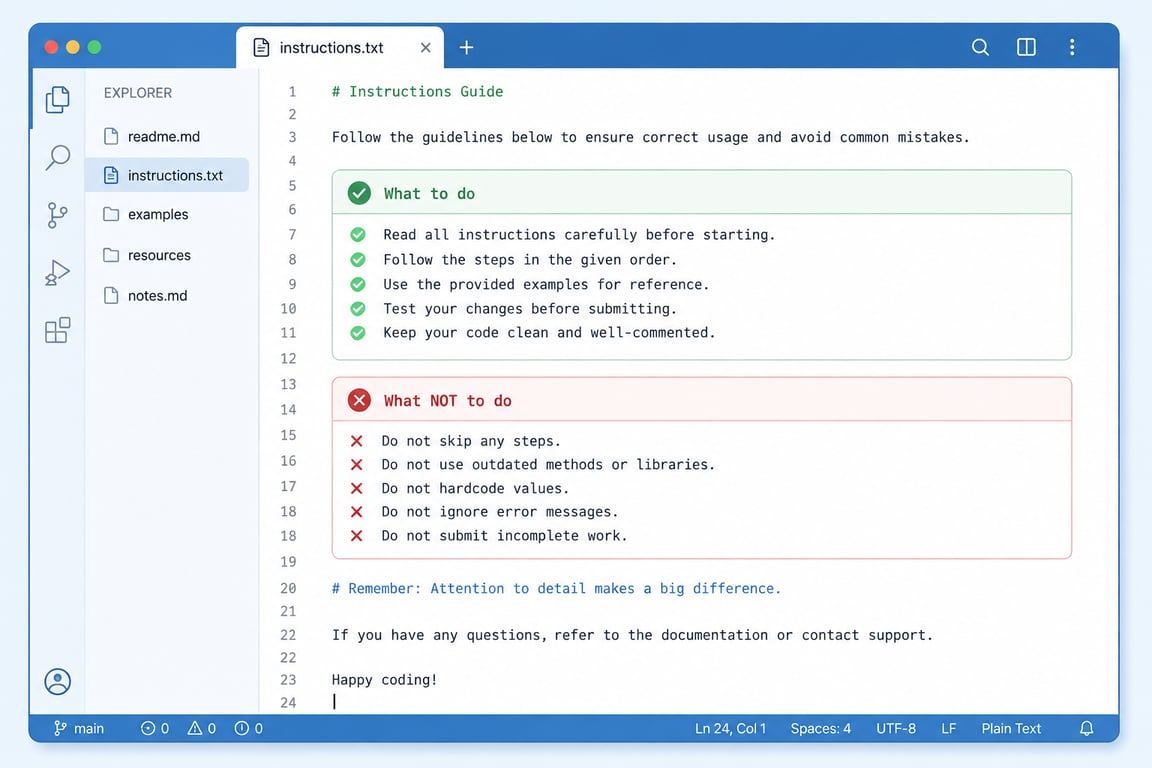Click UTF-8 encoding in status bar

896,728
